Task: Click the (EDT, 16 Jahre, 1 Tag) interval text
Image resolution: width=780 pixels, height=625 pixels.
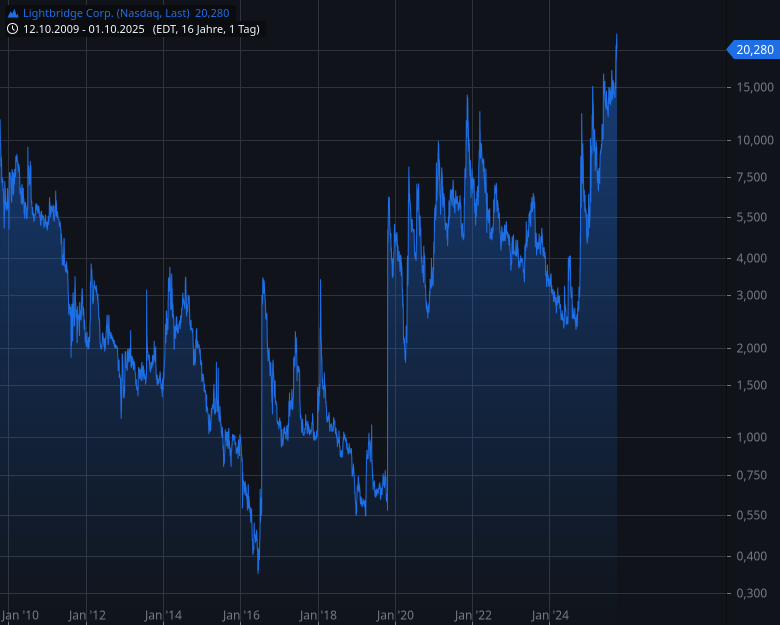Action: pos(206,29)
